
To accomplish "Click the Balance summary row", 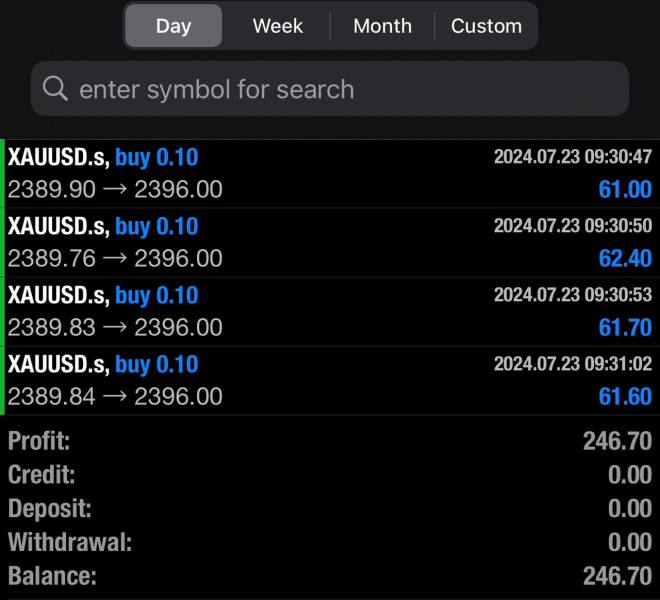I will (330, 576).
